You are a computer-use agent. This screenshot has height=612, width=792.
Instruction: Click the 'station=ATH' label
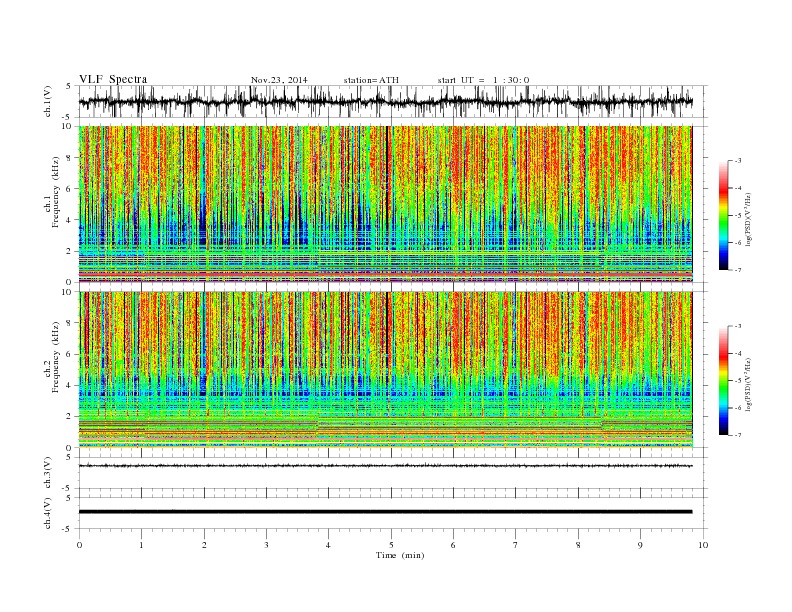(371, 80)
